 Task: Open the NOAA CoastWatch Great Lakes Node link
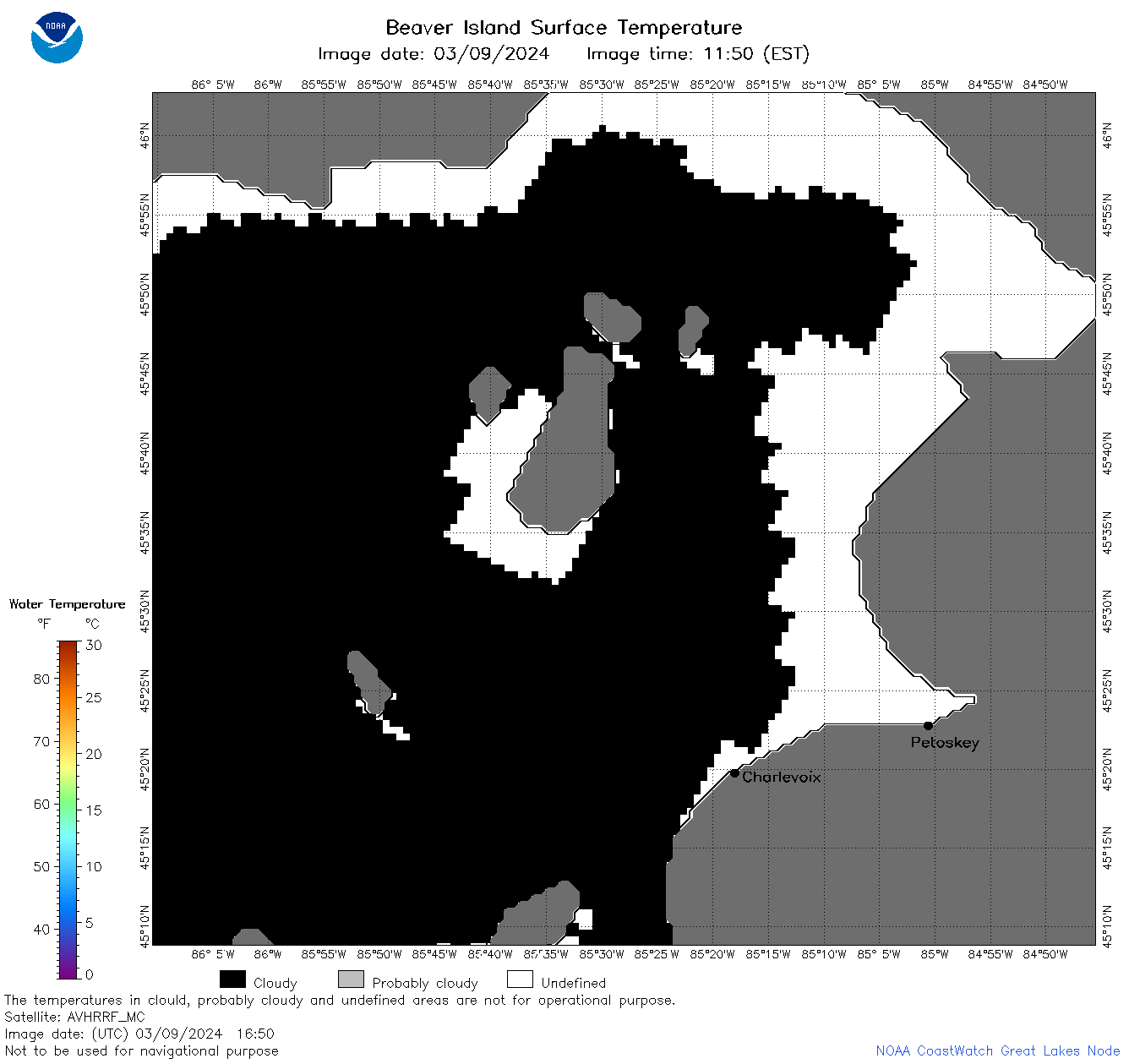click(997, 1050)
